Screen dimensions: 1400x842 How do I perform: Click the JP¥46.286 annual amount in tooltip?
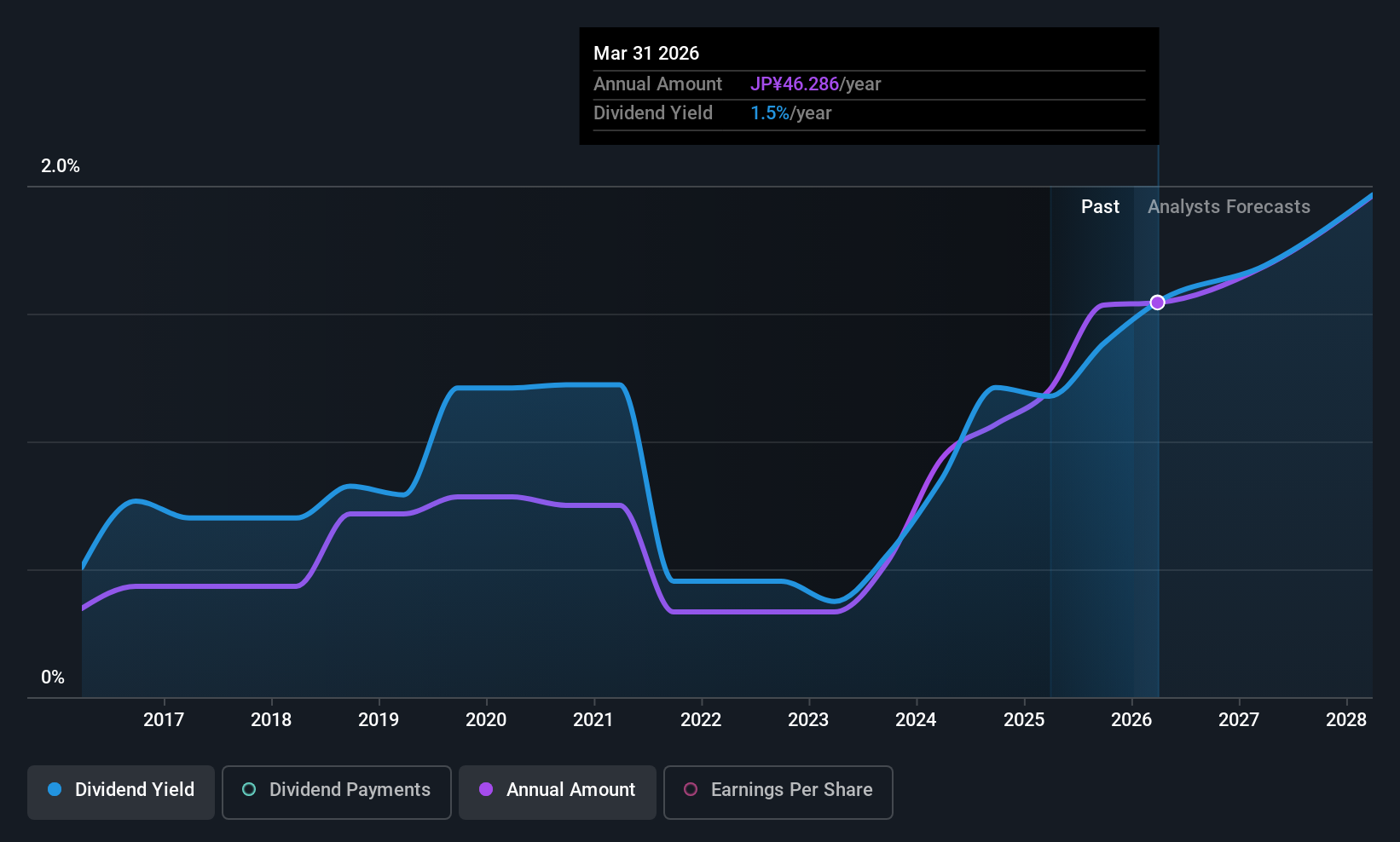tap(795, 84)
